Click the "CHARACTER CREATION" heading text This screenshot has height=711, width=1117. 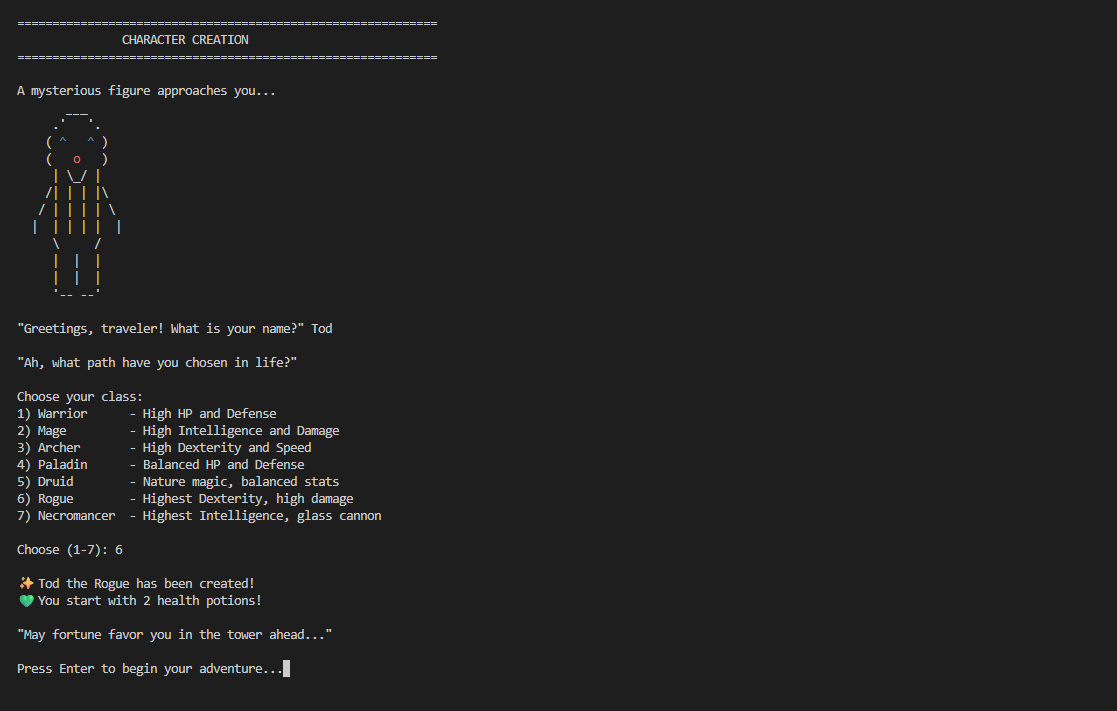coord(185,40)
